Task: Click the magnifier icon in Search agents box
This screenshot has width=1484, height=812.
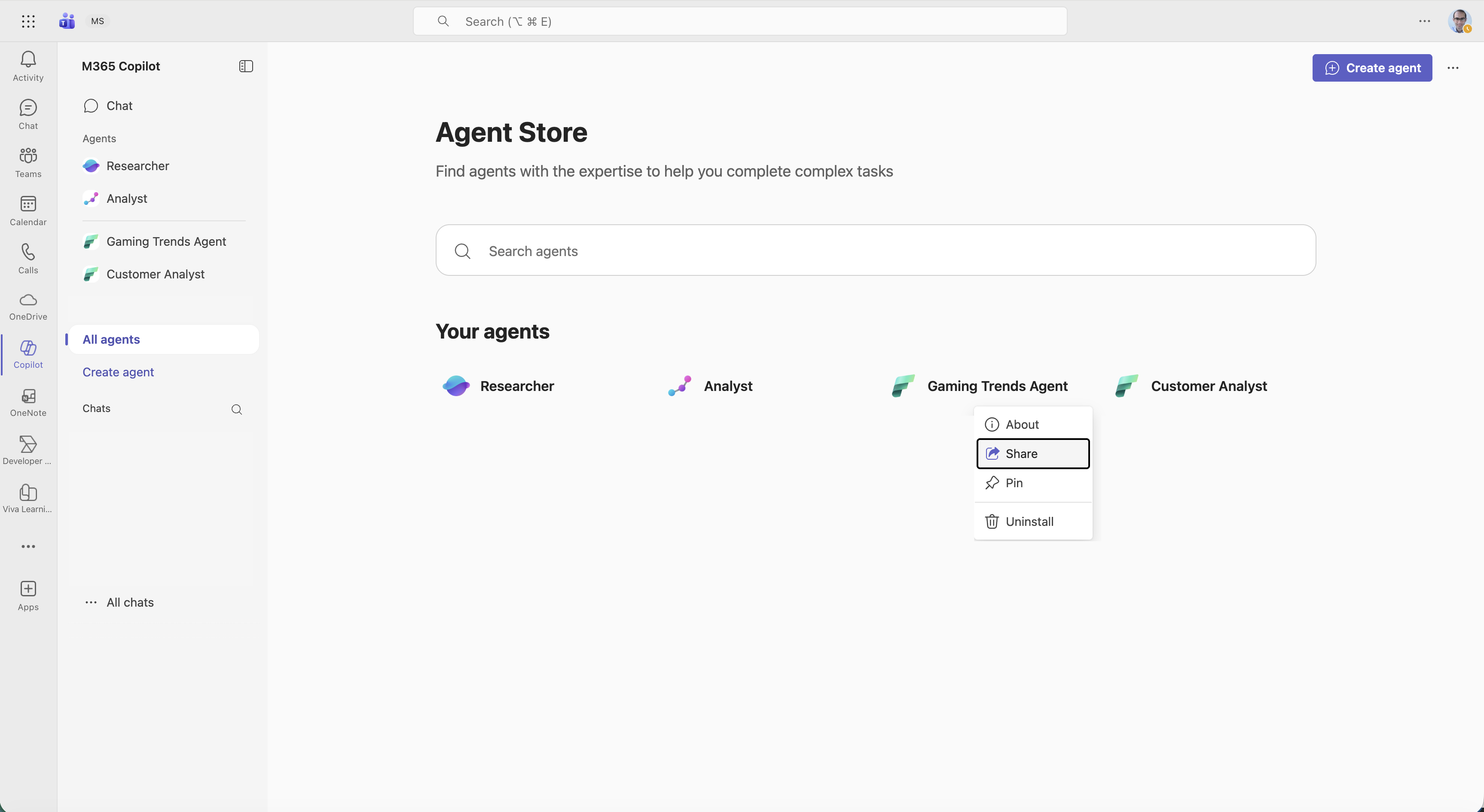Action: (x=463, y=251)
